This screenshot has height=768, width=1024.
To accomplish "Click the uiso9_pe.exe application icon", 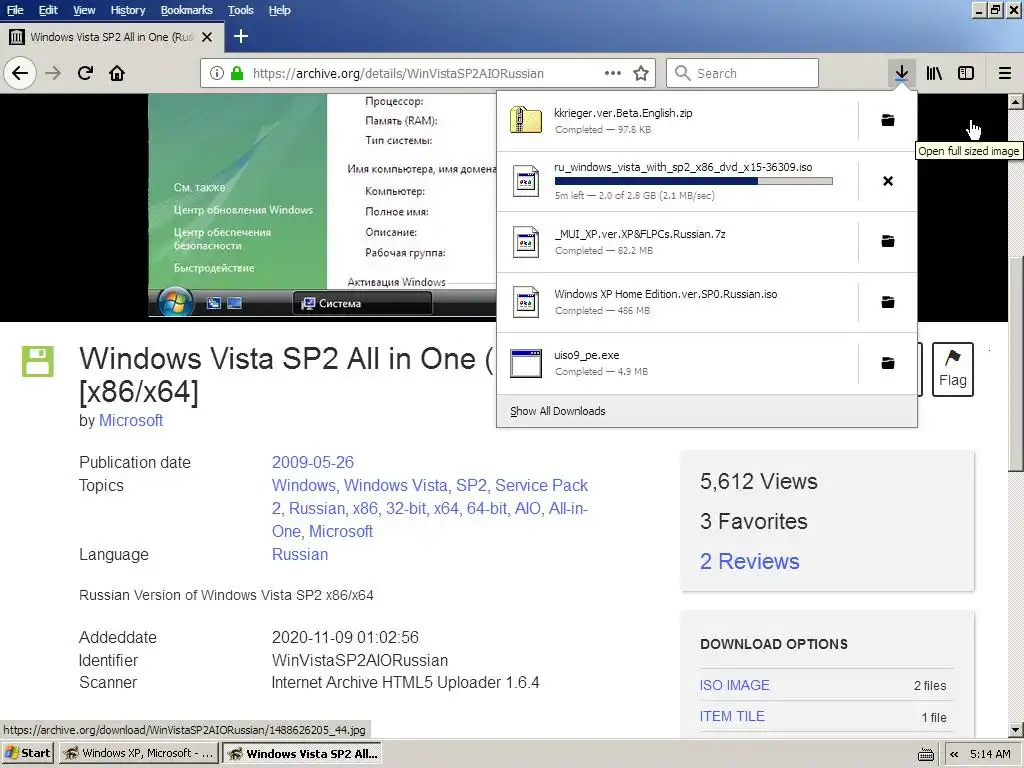I will tap(526, 363).
